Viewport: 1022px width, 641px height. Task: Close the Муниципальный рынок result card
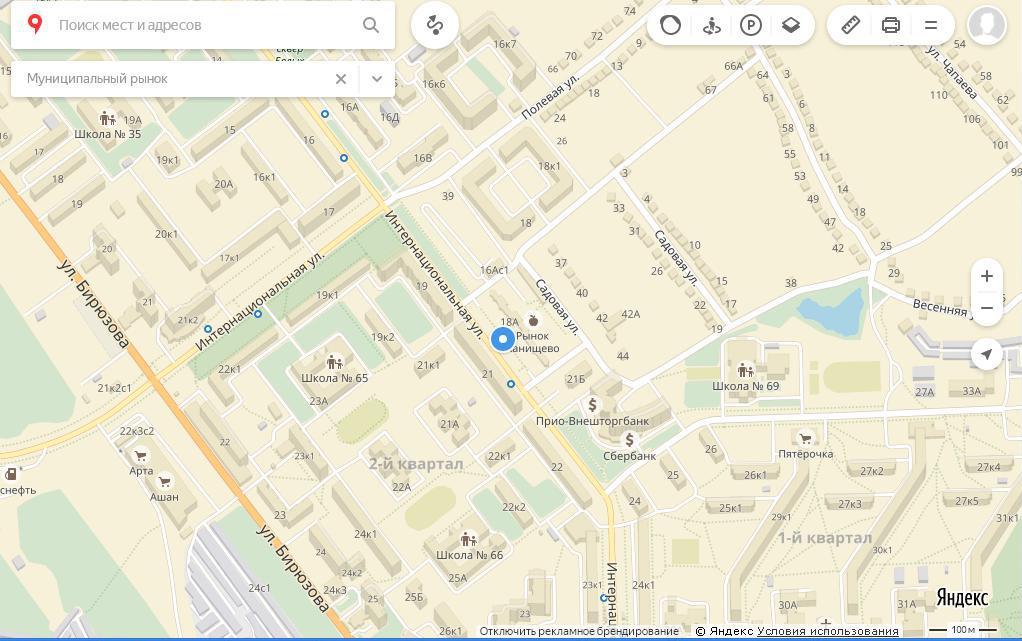tap(340, 79)
